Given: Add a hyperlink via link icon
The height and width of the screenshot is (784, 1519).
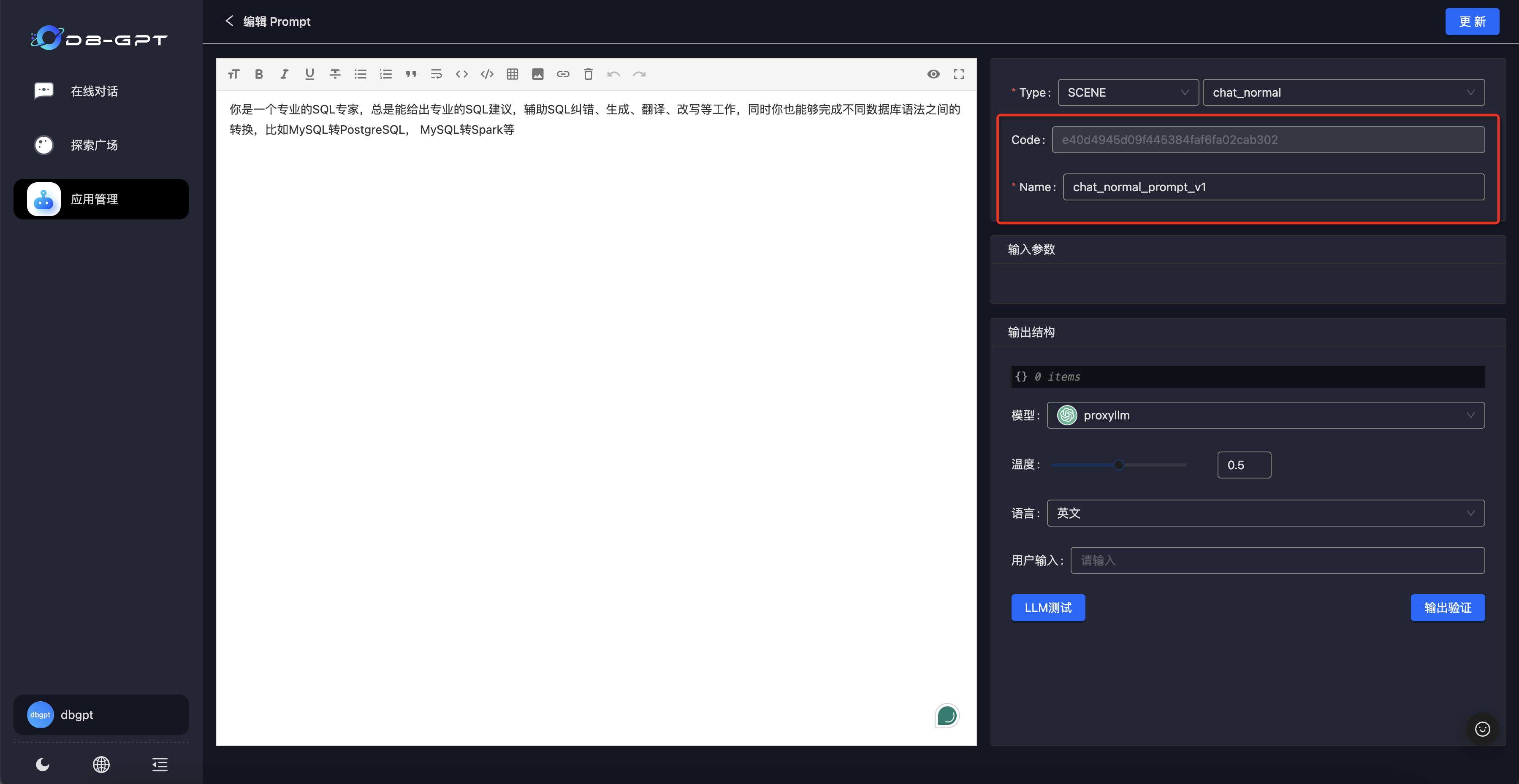Looking at the screenshot, I should (563, 74).
